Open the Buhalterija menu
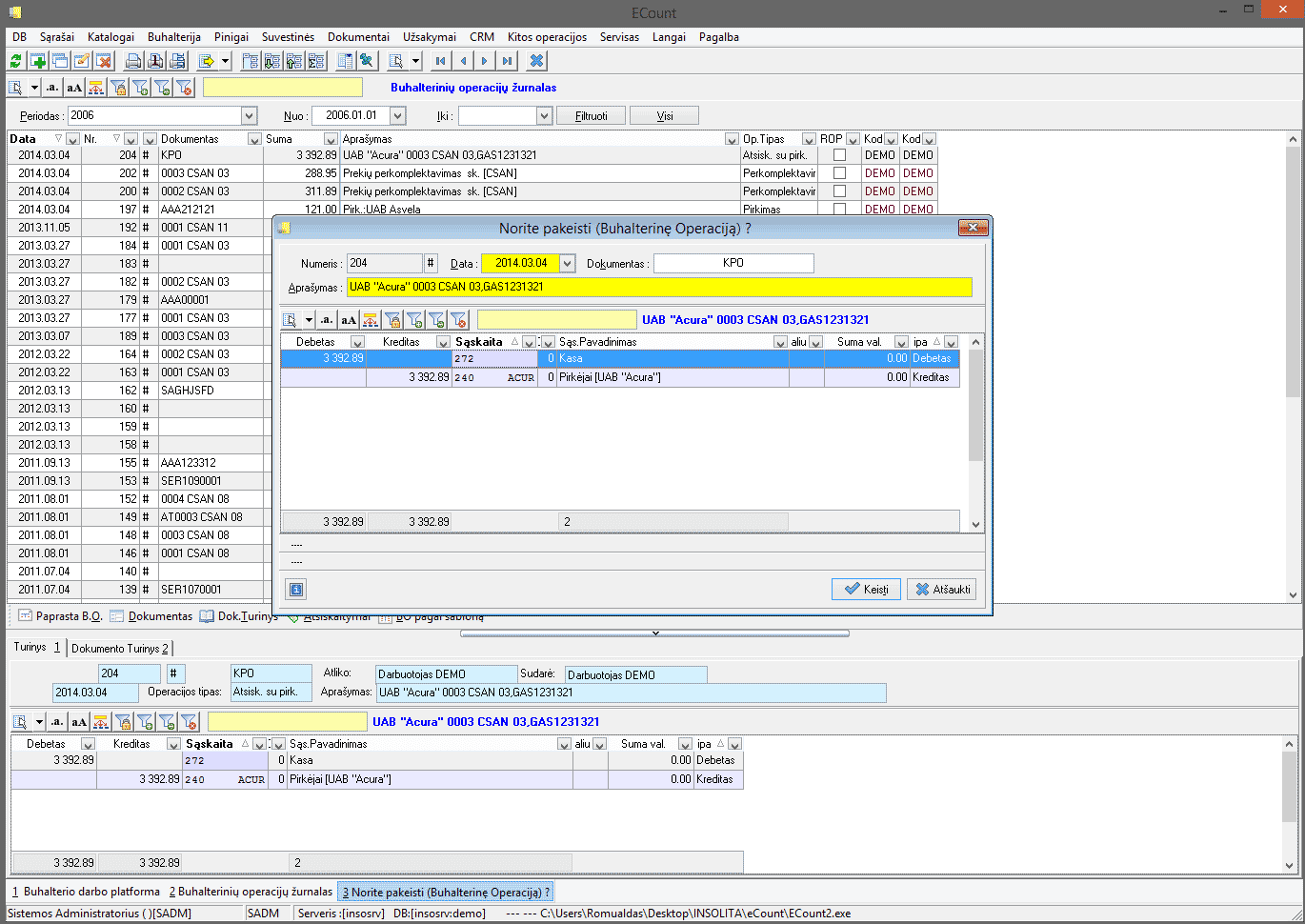1305x924 pixels. (x=173, y=37)
